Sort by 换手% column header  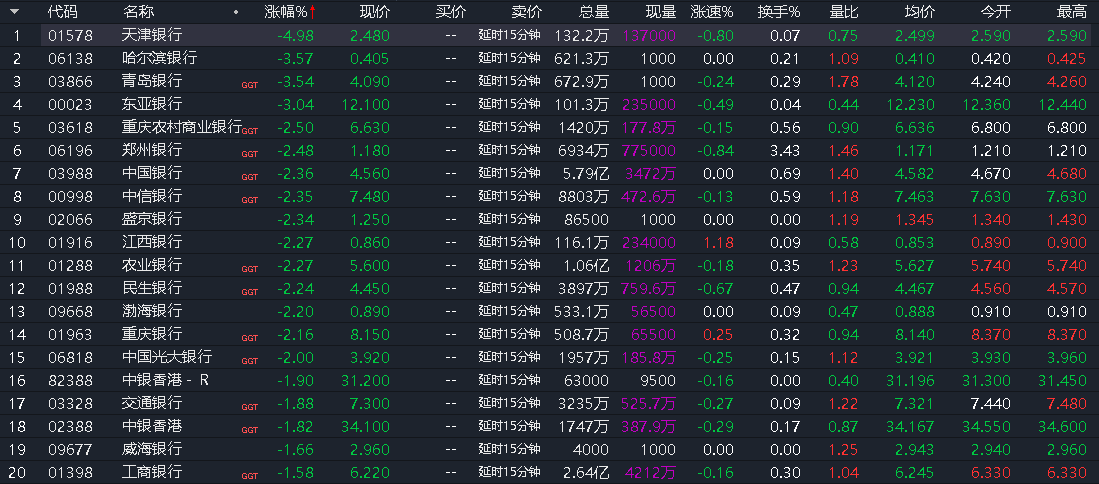[x=778, y=12]
